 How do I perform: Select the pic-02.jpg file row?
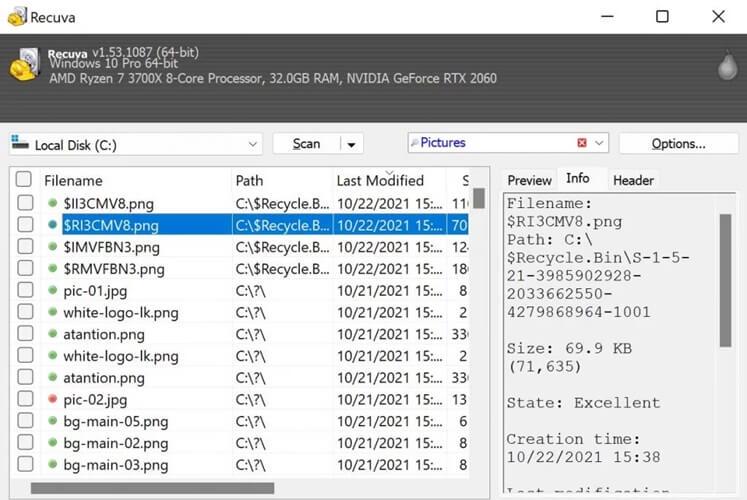pyautogui.click(x=242, y=399)
